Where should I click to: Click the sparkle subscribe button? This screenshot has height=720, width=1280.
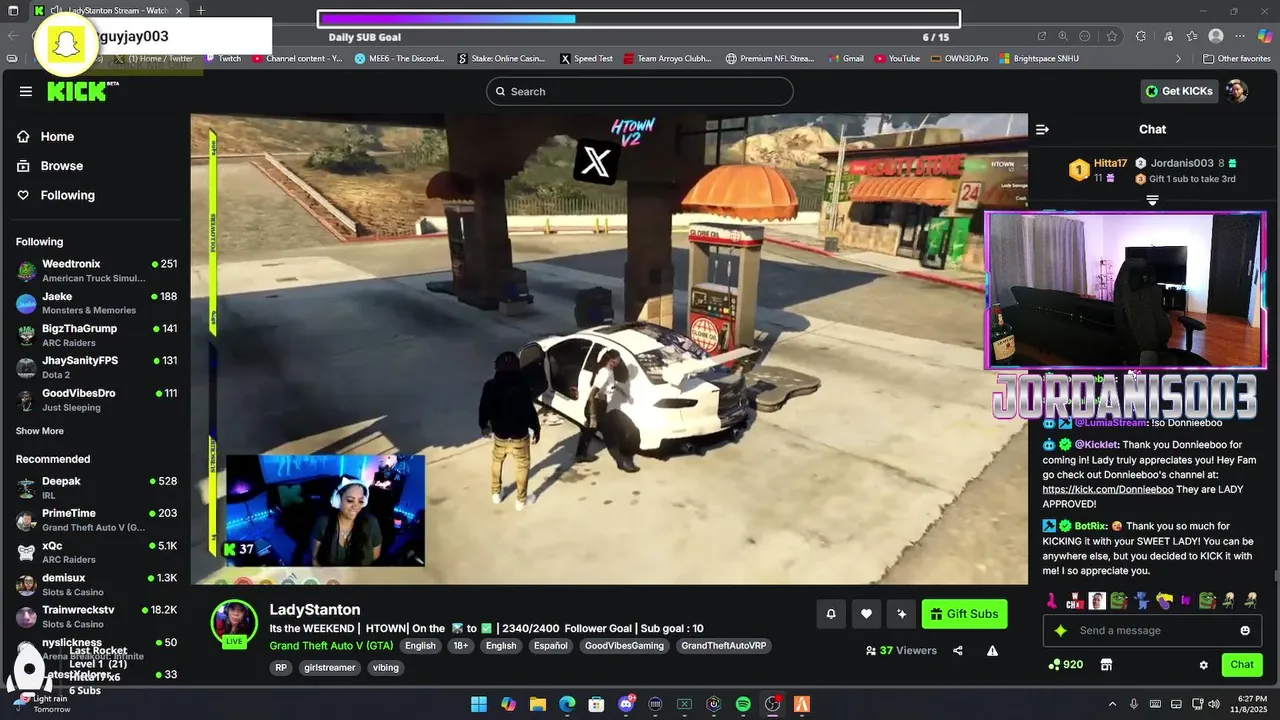[x=902, y=614]
